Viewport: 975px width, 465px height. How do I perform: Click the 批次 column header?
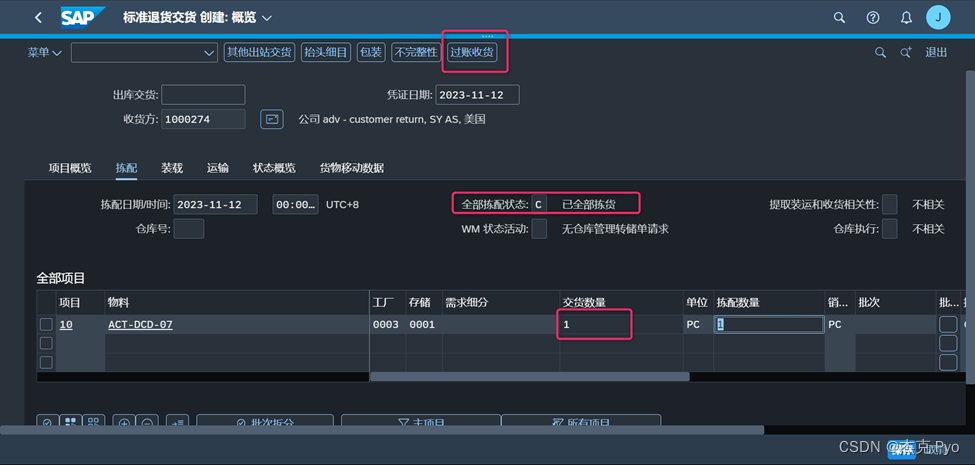click(895, 302)
